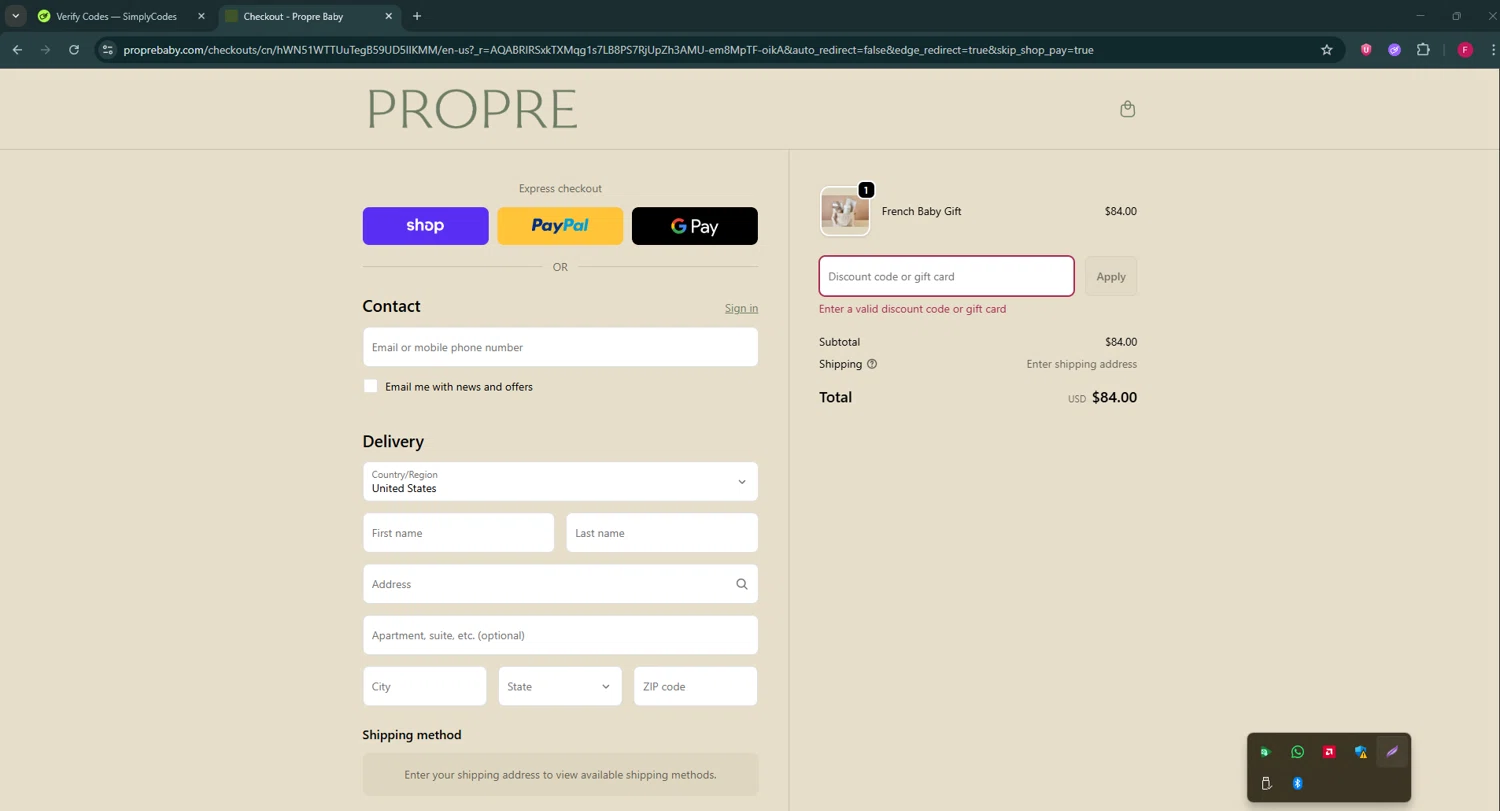The width and height of the screenshot is (1500, 811).
Task: Pay with PayPal button
Action: tap(560, 226)
